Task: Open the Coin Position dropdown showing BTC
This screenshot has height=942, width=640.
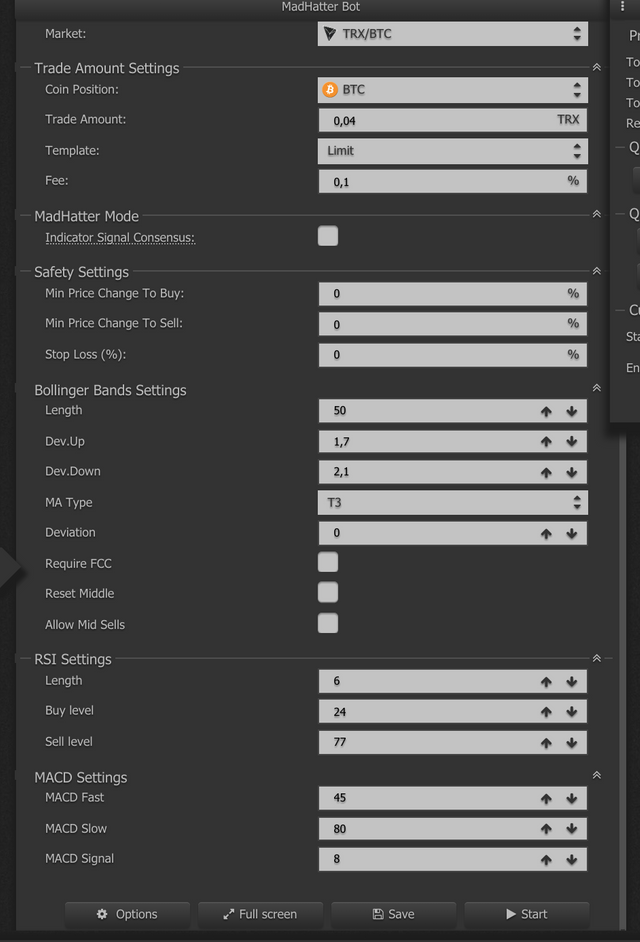Action: point(453,90)
